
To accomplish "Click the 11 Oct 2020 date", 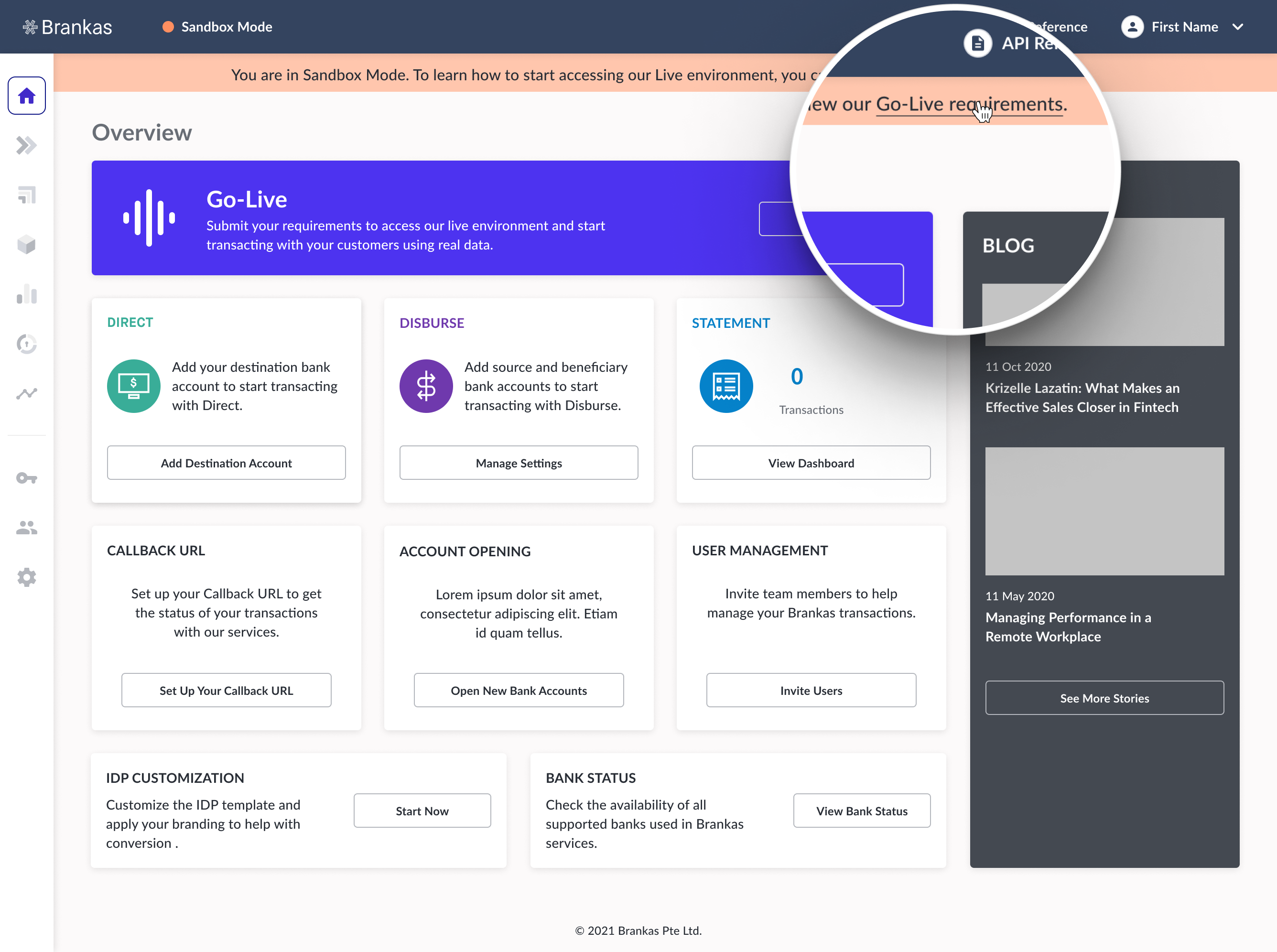I will 1018,367.
